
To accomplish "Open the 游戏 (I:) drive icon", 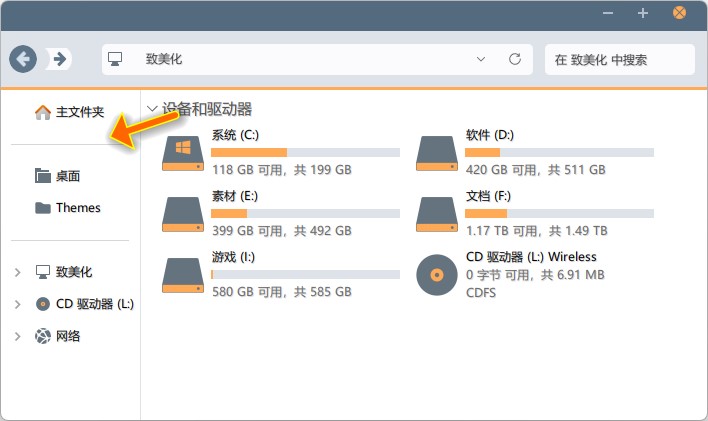I will 183,273.
